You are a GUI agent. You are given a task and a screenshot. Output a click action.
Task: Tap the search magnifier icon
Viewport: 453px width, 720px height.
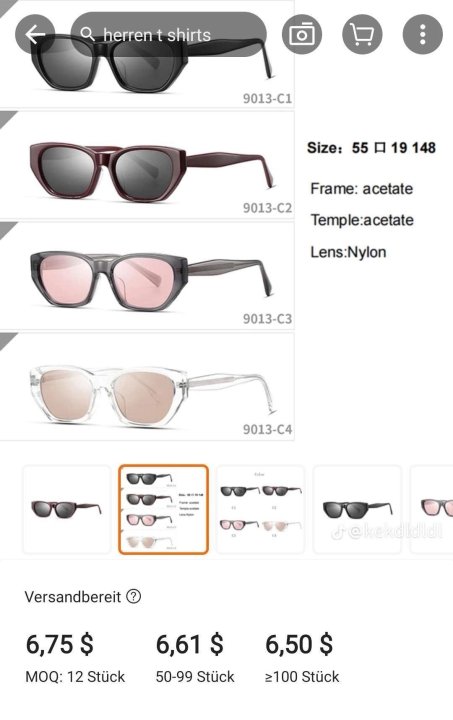point(87,34)
